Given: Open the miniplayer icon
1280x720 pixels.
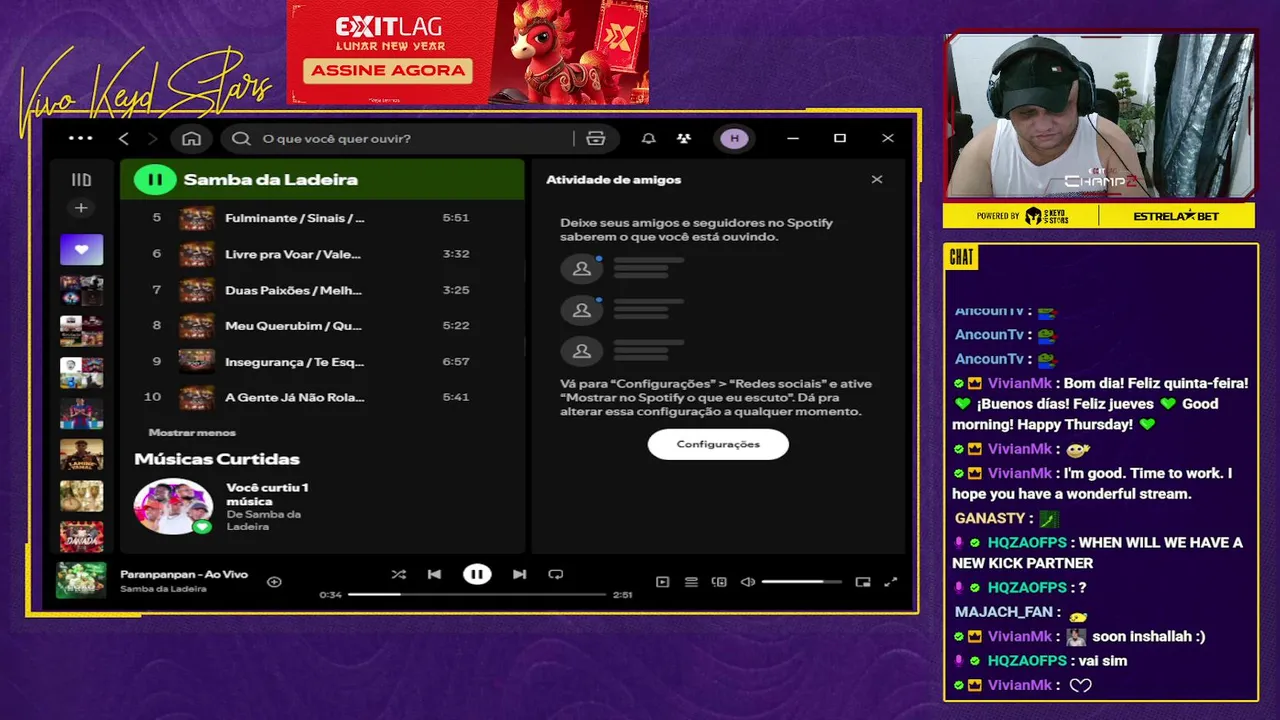Looking at the screenshot, I should click(x=863, y=582).
